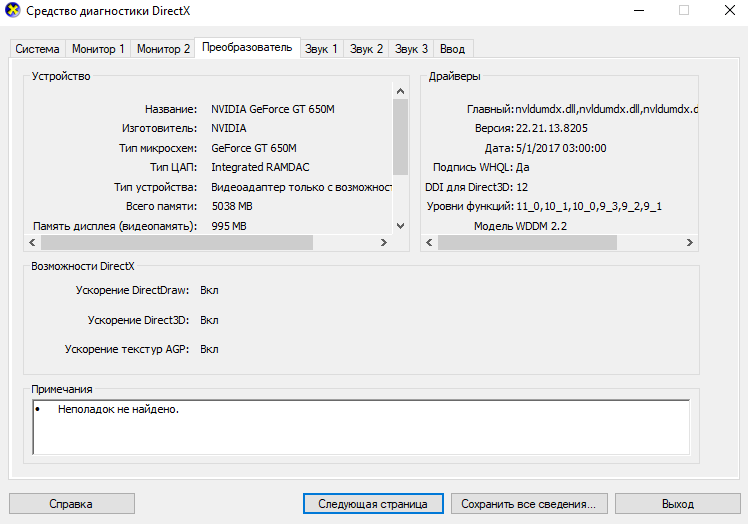Click the DirectX diagnostic icon in title bar
The height and width of the screenshot is (524, 748).
[12, 10]
